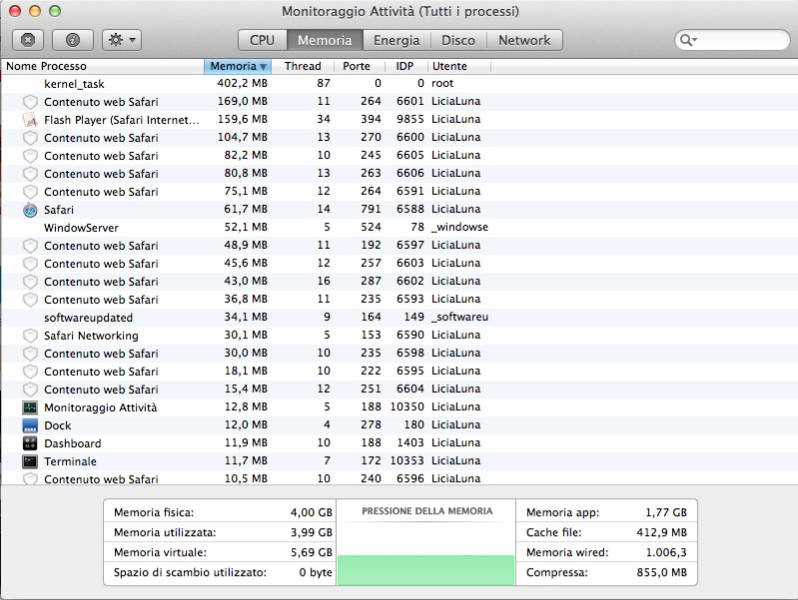Click IDP value 9855

(410, 119)
